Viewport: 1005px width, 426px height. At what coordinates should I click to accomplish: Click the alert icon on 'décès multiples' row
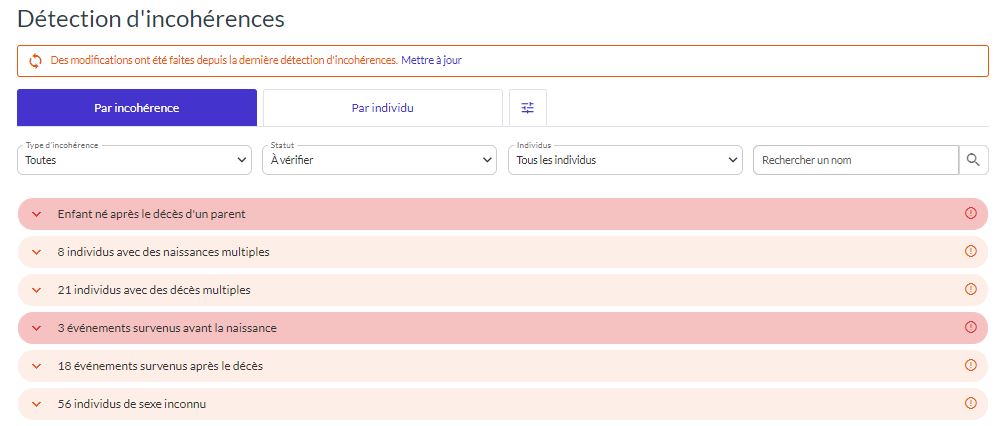[x=970, y=289]
